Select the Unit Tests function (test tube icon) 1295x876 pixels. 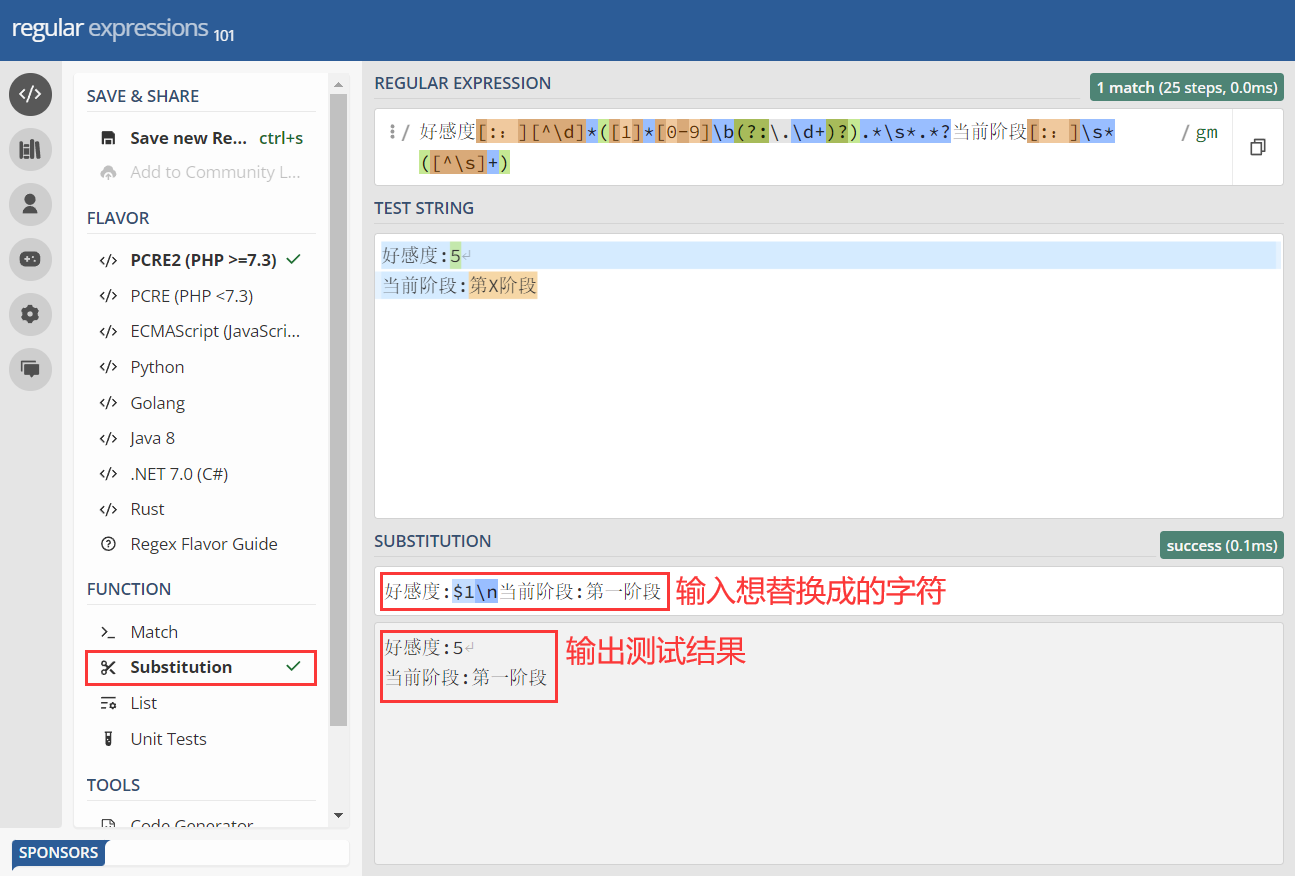click(x=170, y=738)
